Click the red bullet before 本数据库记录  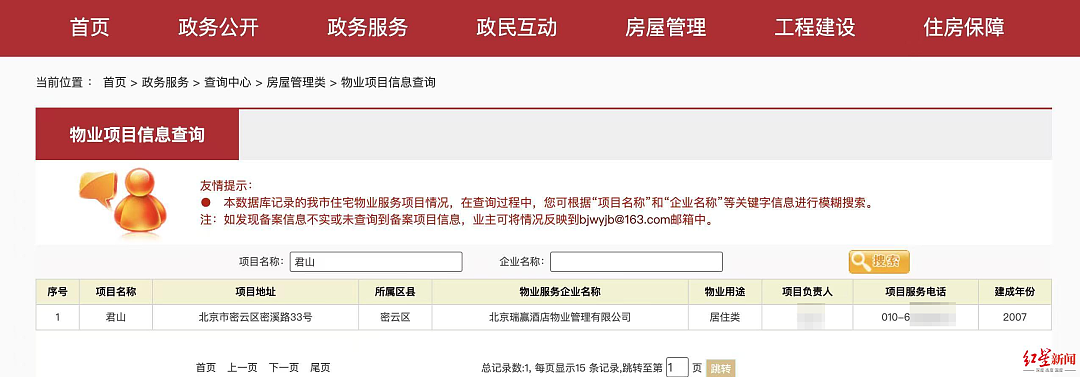pos(205,203)
